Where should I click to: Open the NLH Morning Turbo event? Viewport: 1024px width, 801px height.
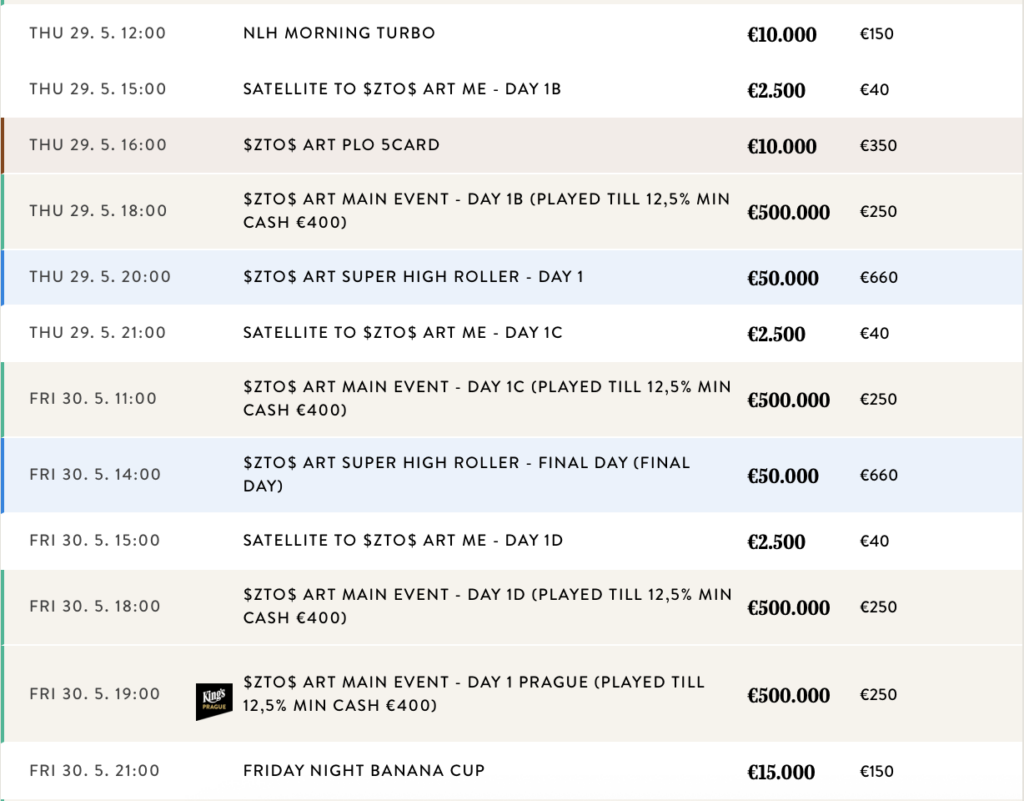tap(339, 33)
